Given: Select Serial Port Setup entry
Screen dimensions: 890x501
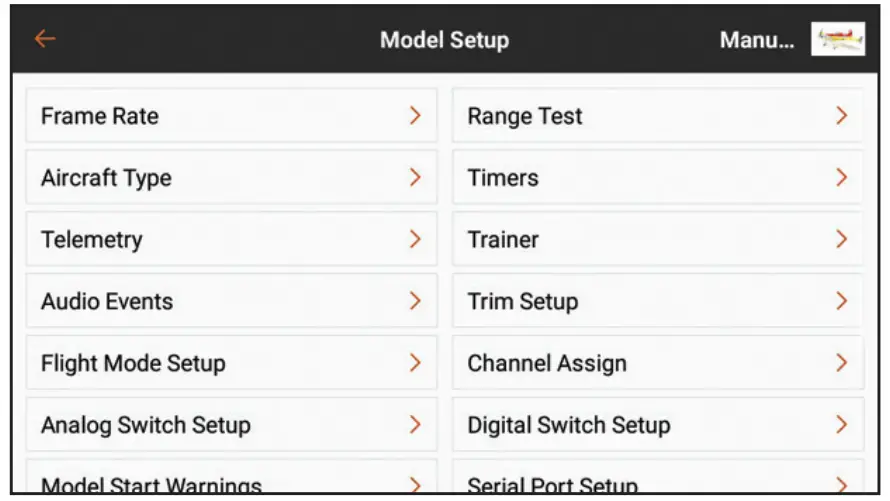Looking at the screenshot, I should tap(657, 484).
